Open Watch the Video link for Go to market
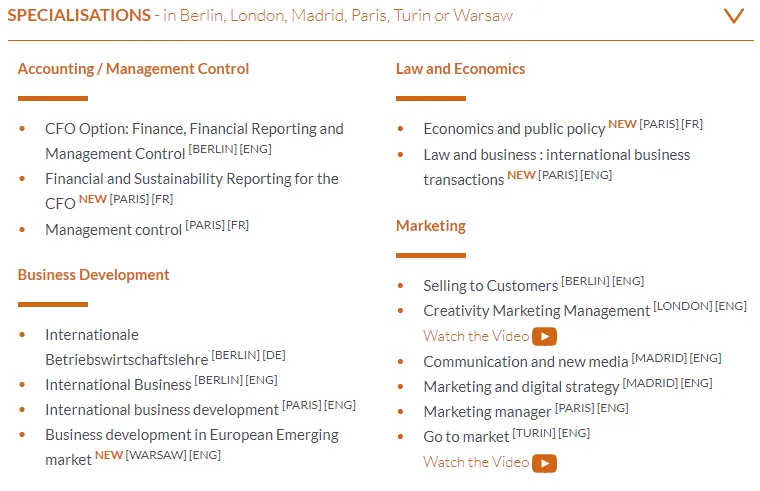This screenshot has height=491, width=760. [x=476, y=462]
